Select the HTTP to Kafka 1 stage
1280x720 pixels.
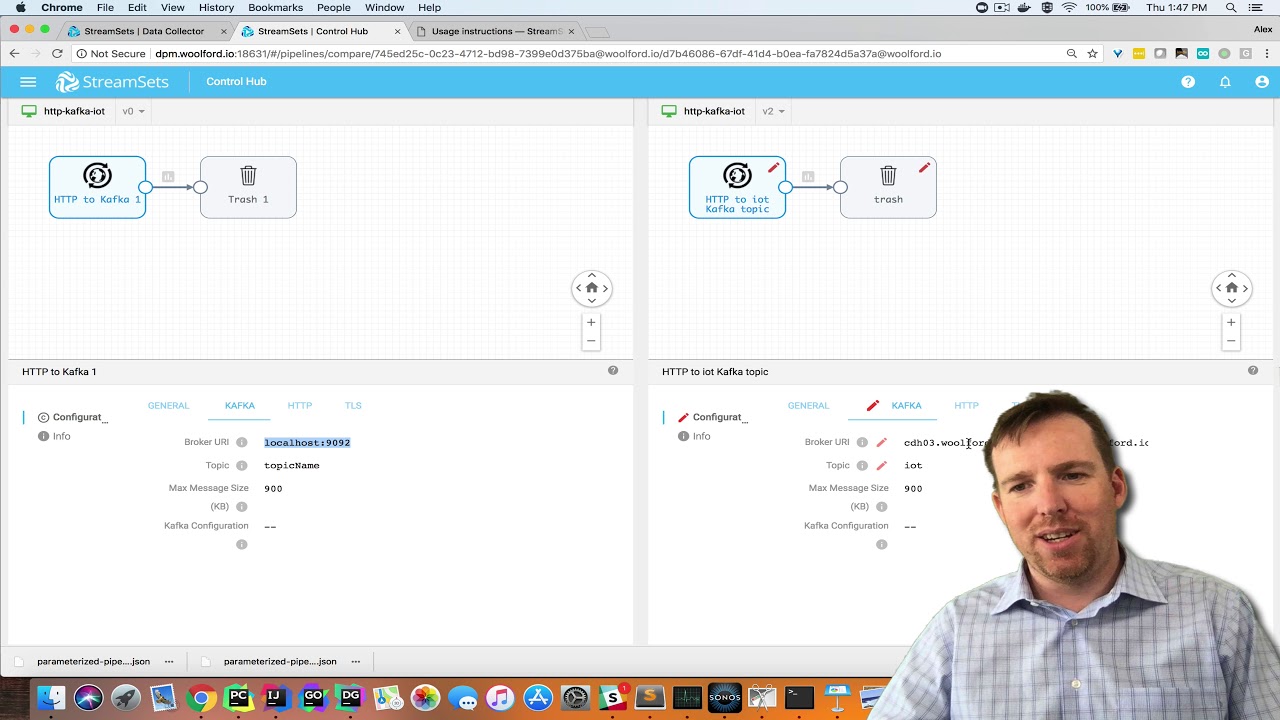97,187
